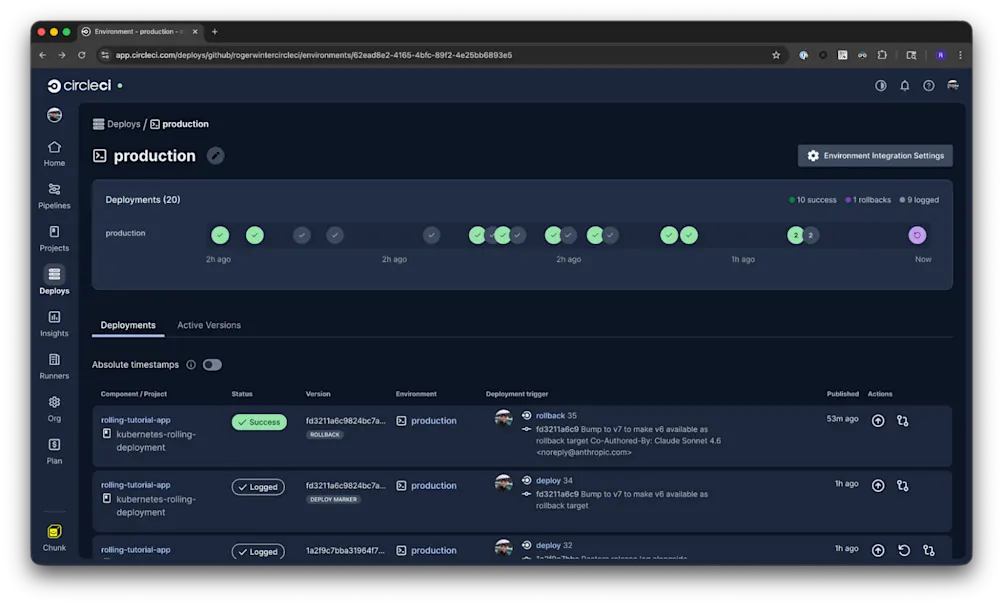Open the notifications bell
The height and width of the screenshot is (606, 1003).
[x=904, y=85]
